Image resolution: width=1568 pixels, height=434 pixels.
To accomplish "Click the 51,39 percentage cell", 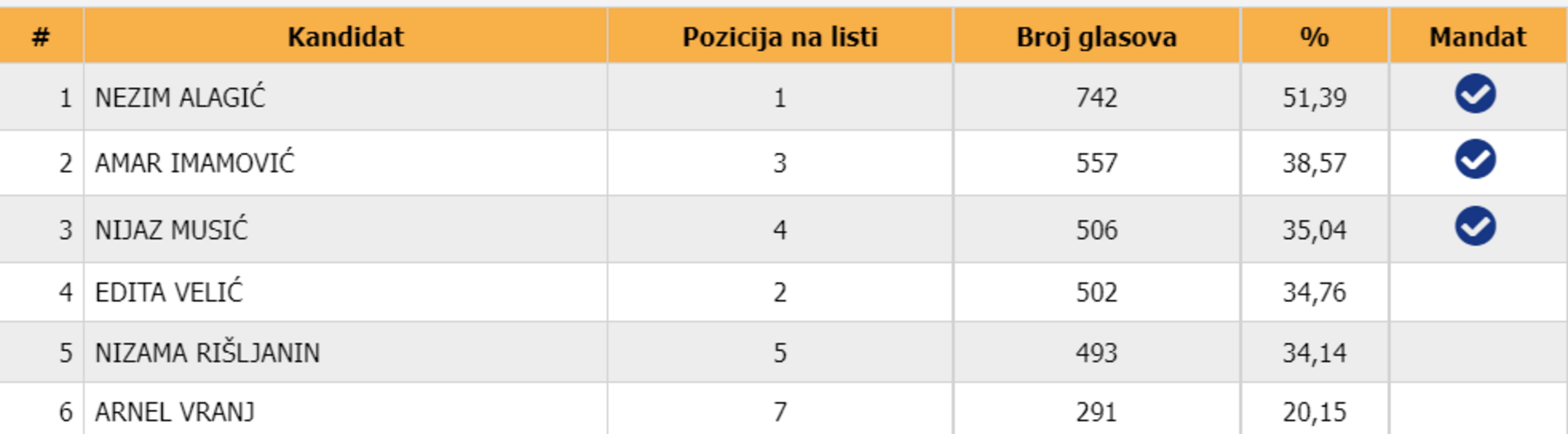I will coord(1314,98).
